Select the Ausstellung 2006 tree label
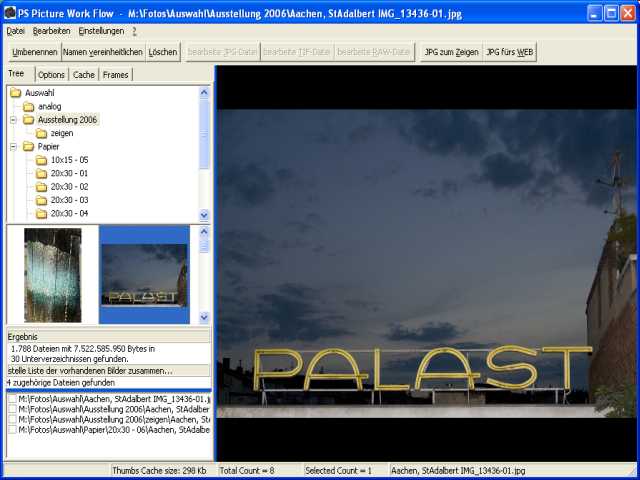This screenshot has height=480, width=640. 67,120
